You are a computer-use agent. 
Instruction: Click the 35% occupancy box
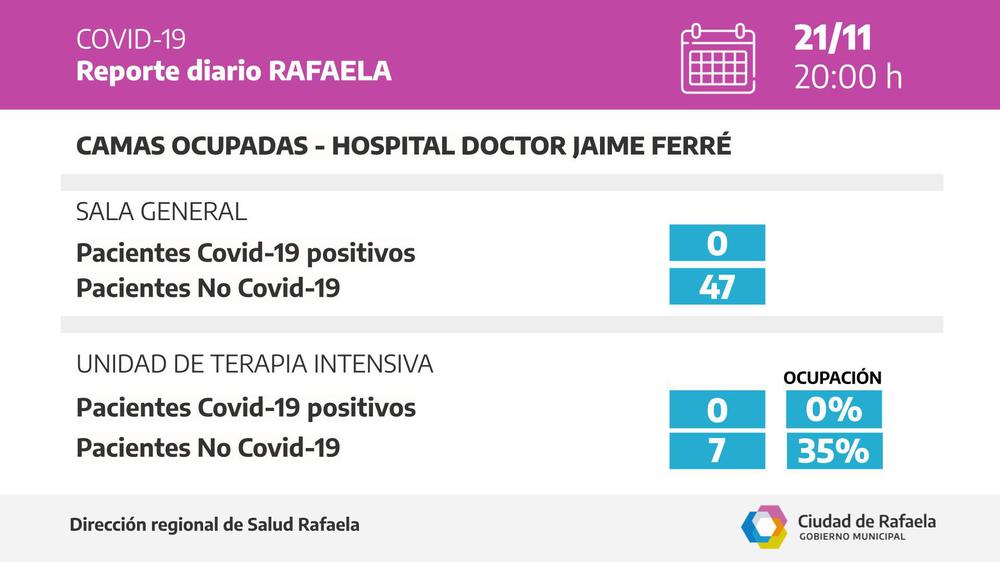(x=833, y=451)
